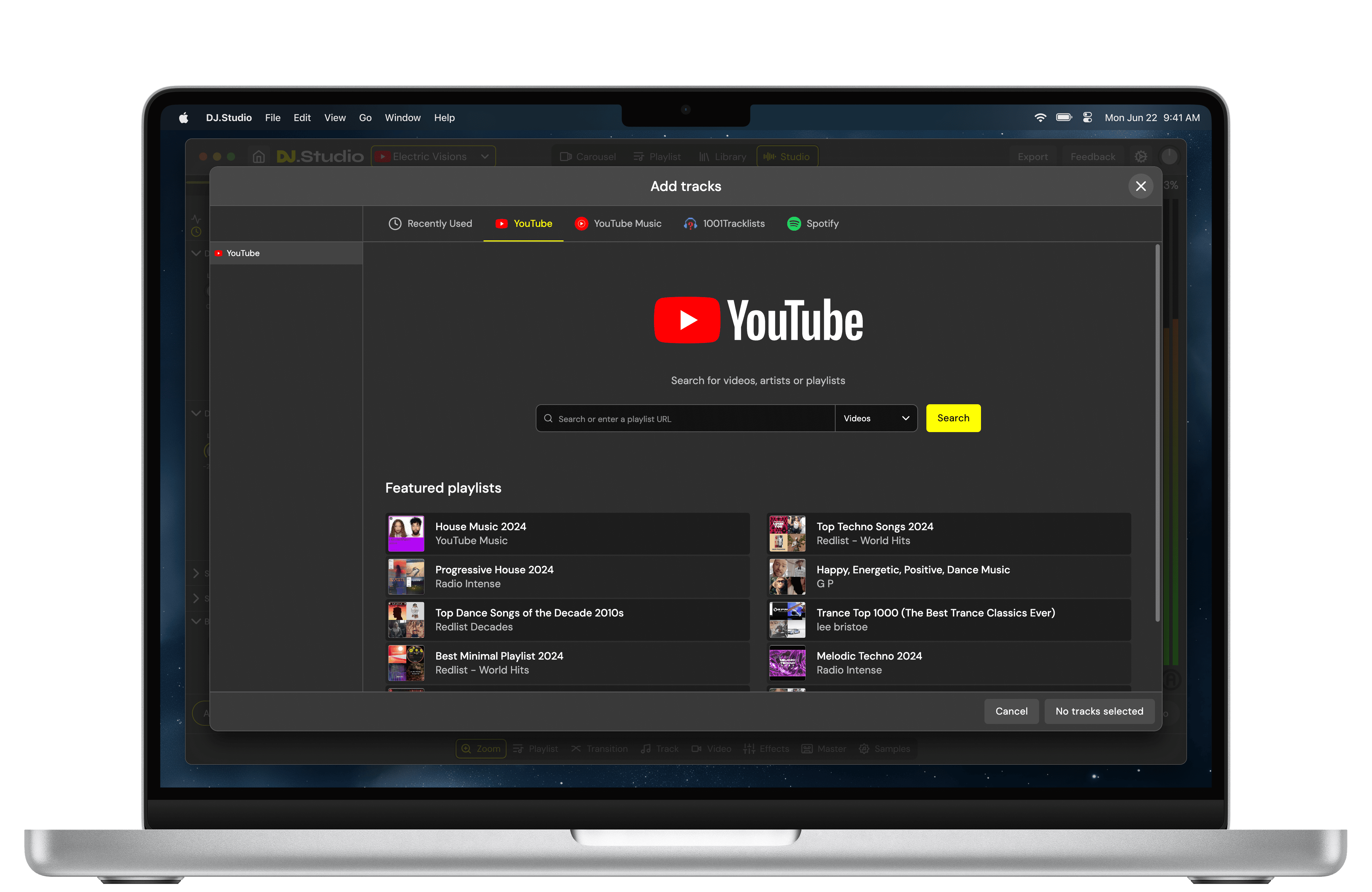Click the Export button
Image resolution: width=1372 pixels, height=892 pixels.
[x=1032, y=157]
